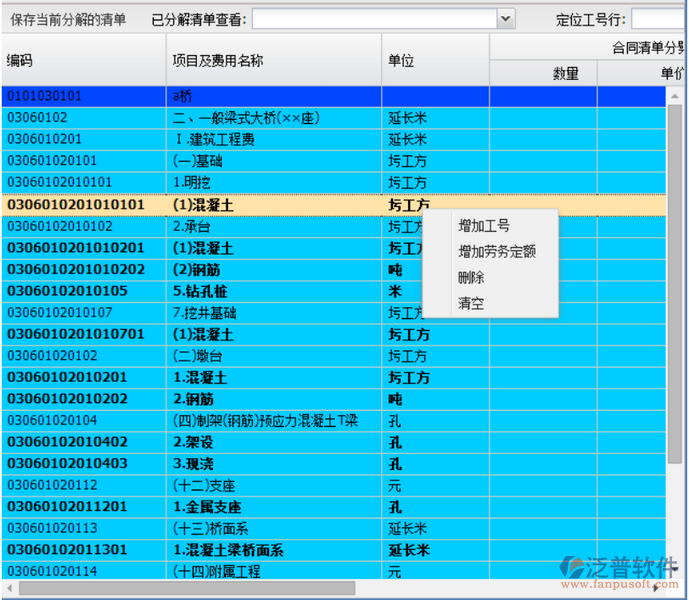The width and height of the screenshot is (689, 600).
Task: Open the 已分解清单查看 dropdown arrow
Action: (505, 19)
